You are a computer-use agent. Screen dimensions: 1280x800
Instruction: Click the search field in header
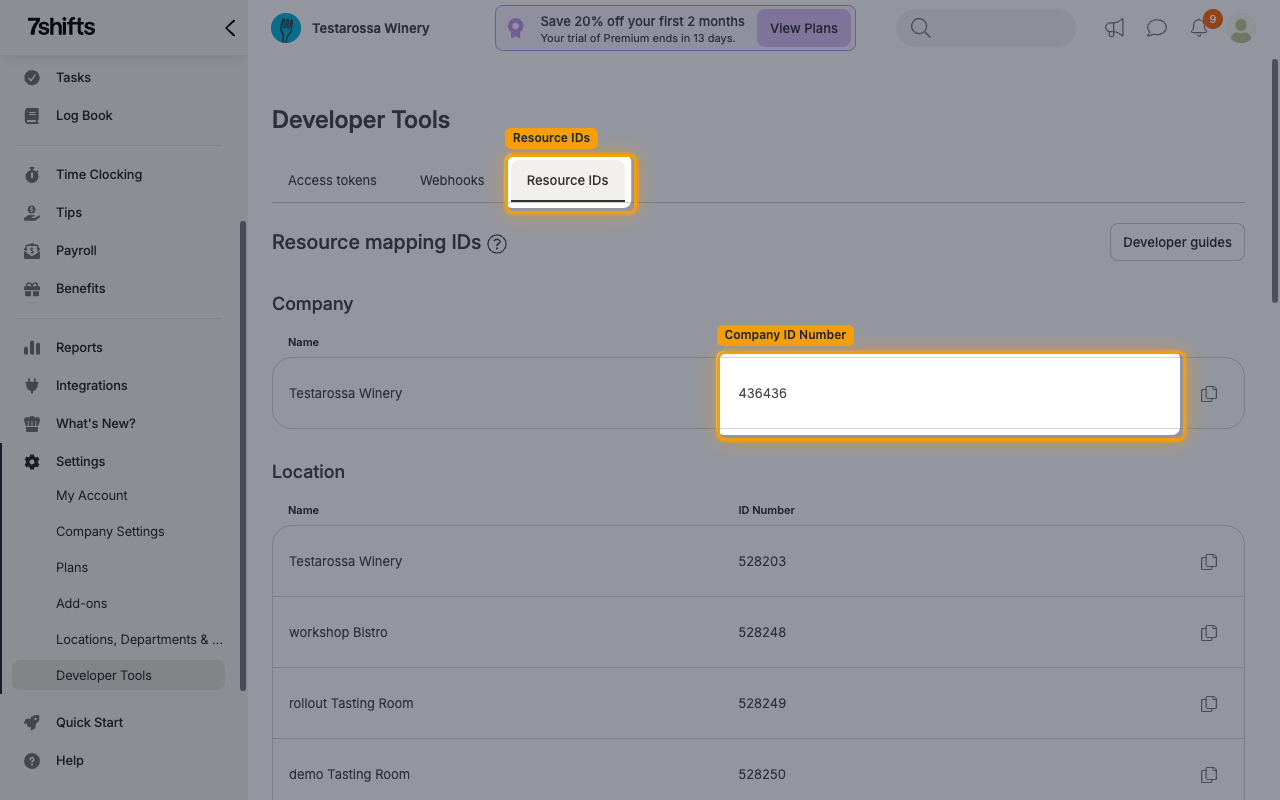pyautogui.click(x=986, y=28)
